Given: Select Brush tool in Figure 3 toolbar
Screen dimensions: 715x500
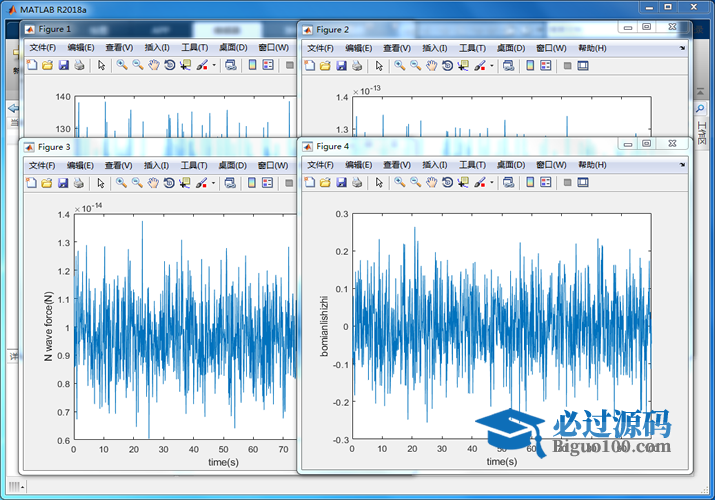Looking at the screenshot, I should click(x=202, y=183).
